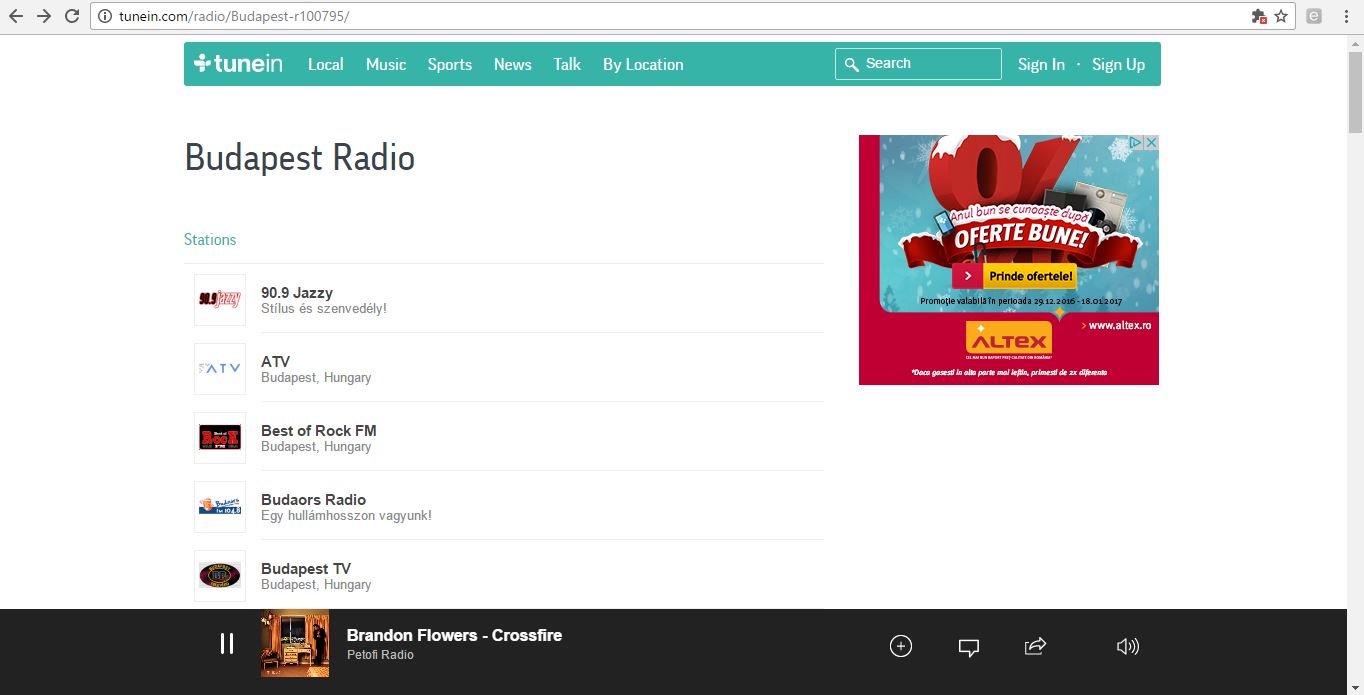Open the Music menu item
The width and height of the screenshot is (1364, 695).
point(386,64)
